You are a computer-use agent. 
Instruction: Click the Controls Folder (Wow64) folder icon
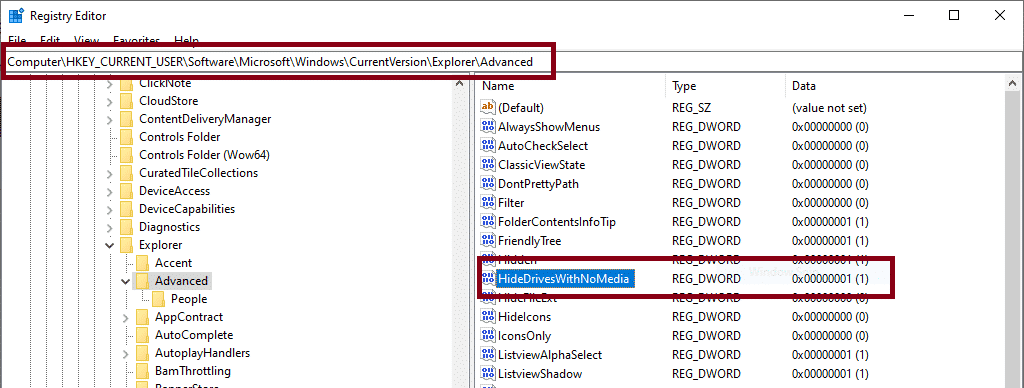pyautogui.click(x=126, y=155)
